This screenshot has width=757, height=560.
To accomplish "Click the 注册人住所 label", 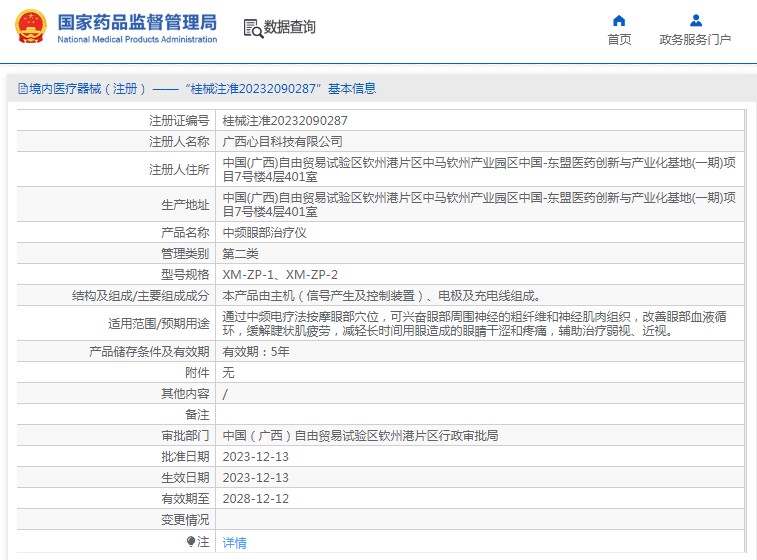I will pos(179,169).
